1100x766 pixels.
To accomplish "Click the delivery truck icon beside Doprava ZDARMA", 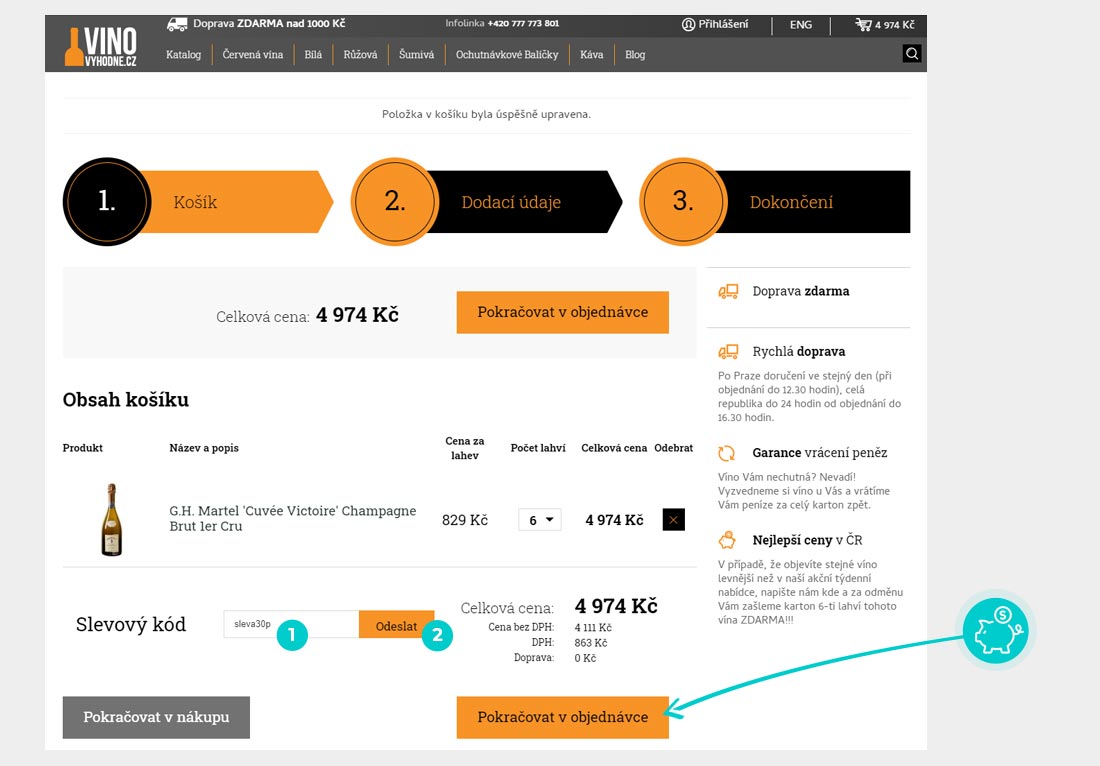I will pyautogui.click(x=177, y=24).
